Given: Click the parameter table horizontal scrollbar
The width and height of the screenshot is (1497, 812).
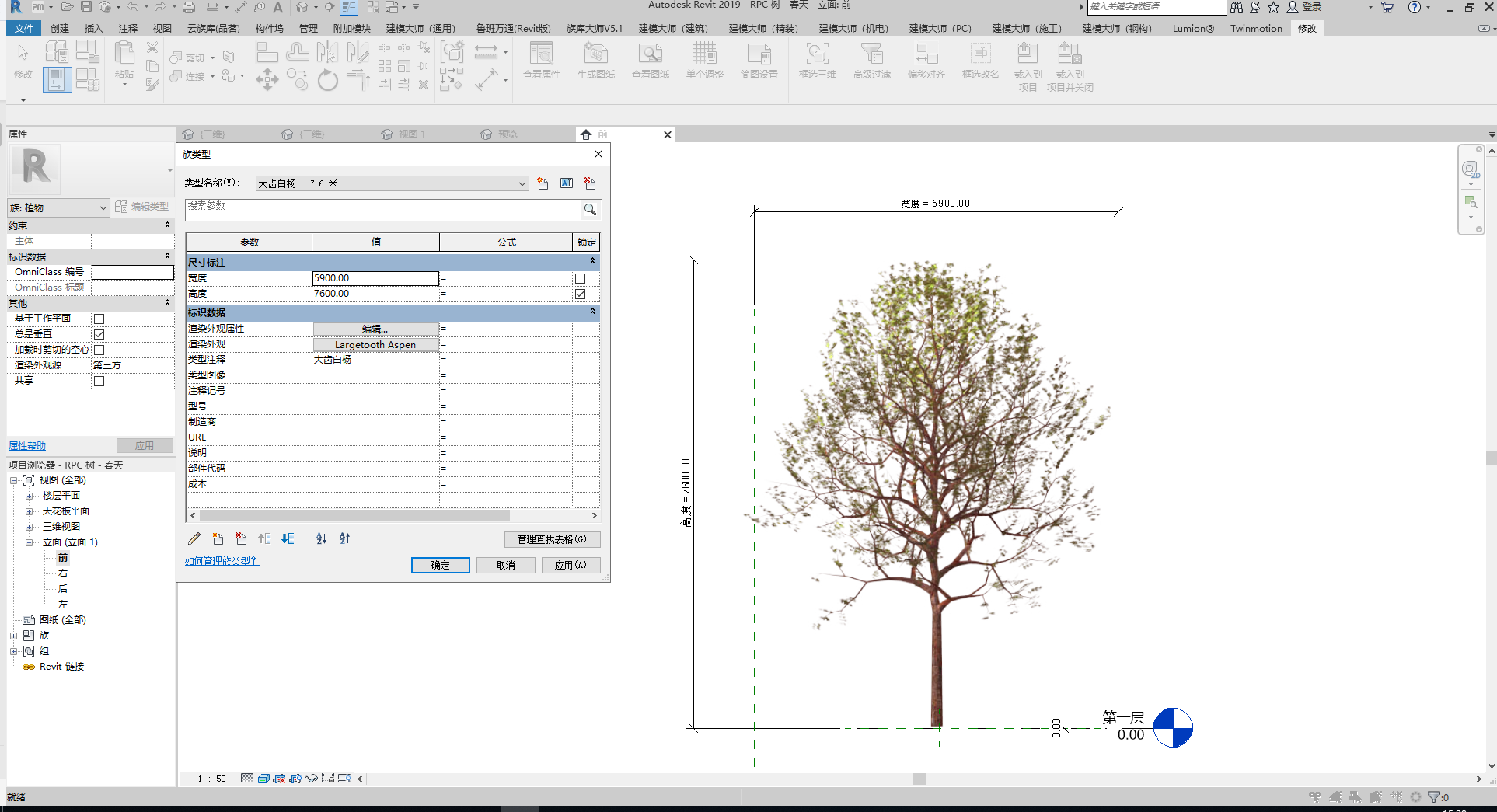Looking at the screenshot, I should 354,515.
